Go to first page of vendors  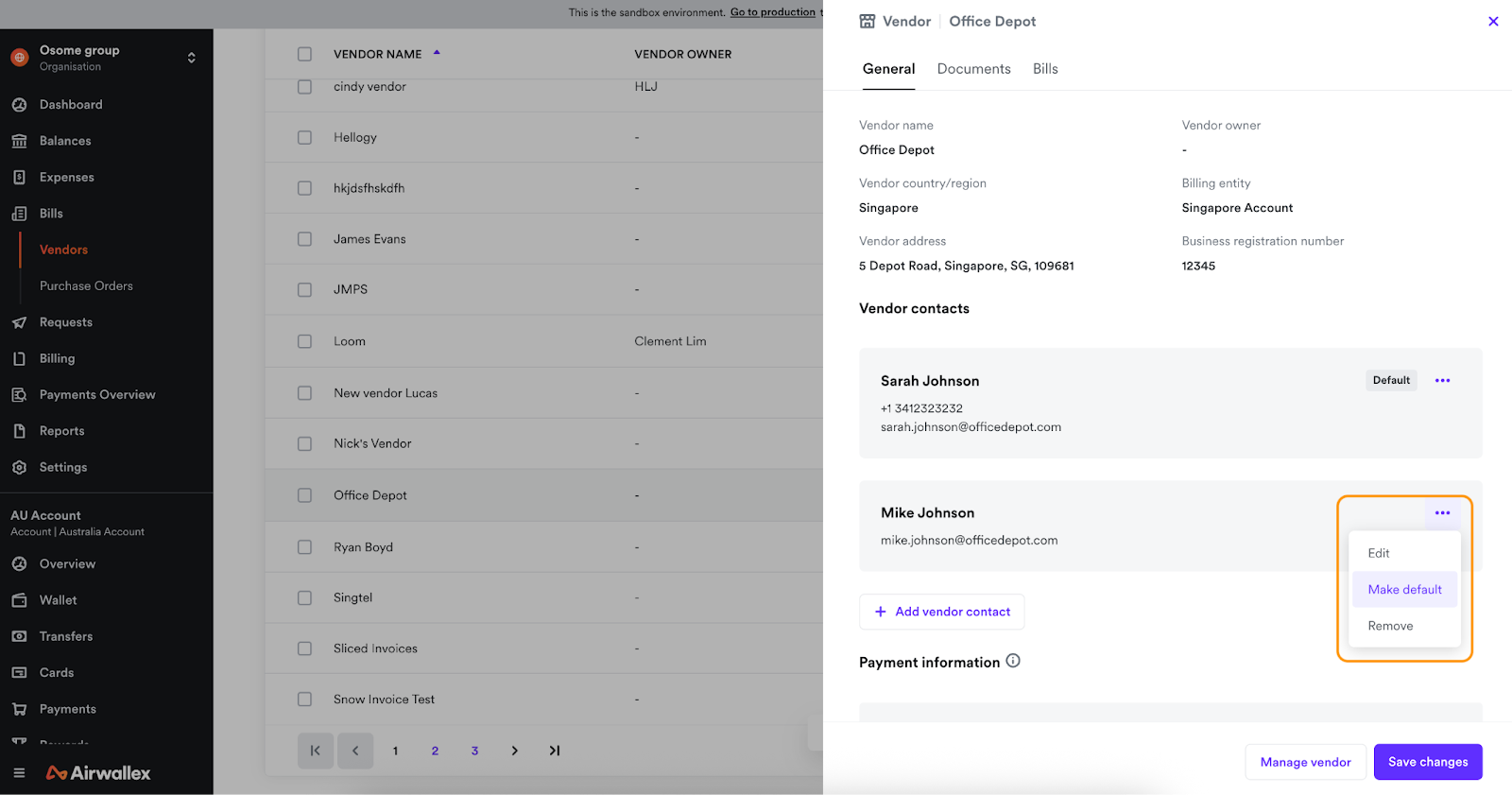[316, 751]
